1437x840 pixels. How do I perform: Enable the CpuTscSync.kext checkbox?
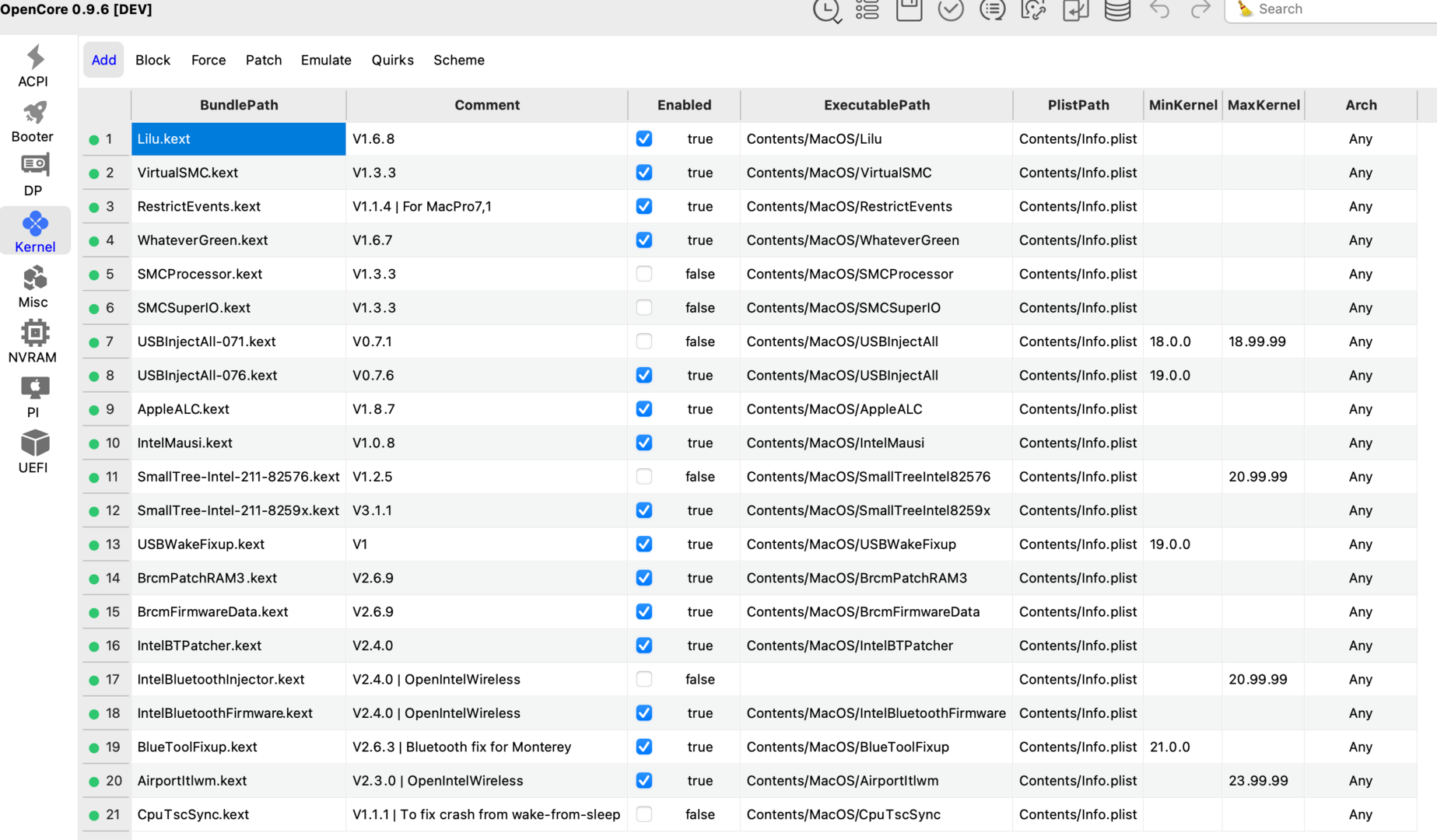[644, 814]
